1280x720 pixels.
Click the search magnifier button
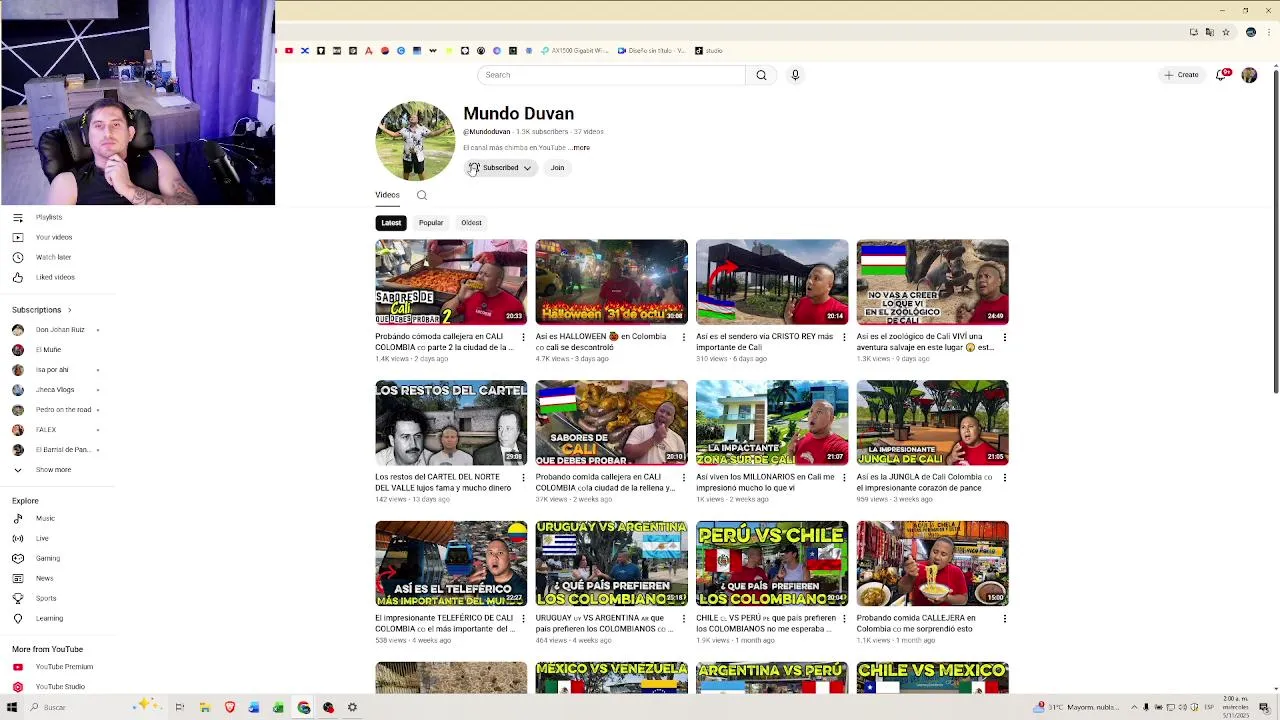tap(761, 75)
